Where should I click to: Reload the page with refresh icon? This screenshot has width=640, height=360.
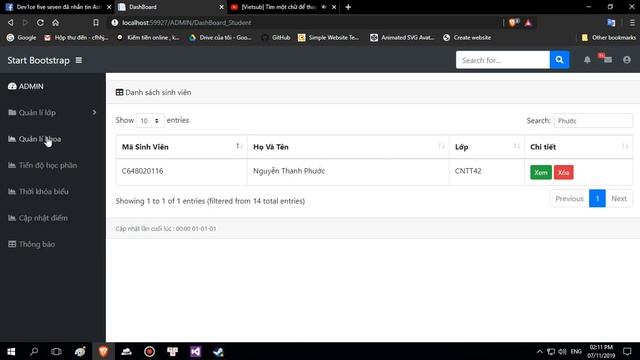[x=40, y=22]
